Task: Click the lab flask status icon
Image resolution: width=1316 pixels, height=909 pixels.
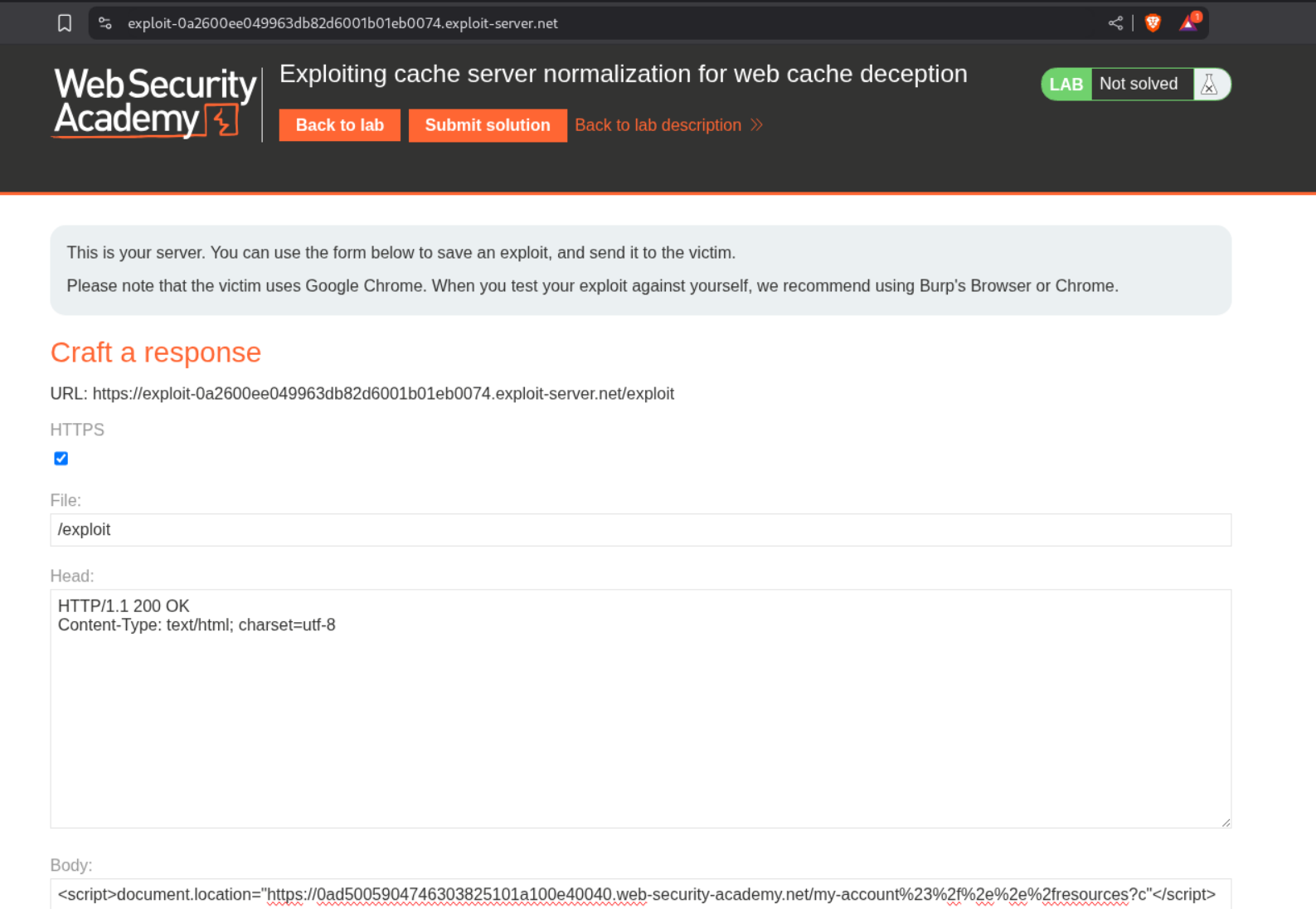Action: [x=1210, y=85]
